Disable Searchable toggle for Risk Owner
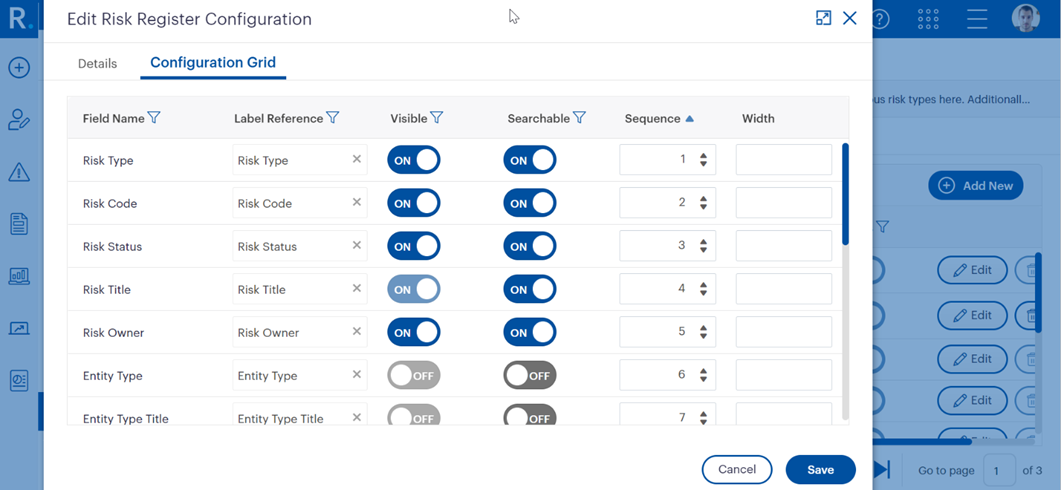Viewport: 1061px width, 490px height. [x=530, y=332]
